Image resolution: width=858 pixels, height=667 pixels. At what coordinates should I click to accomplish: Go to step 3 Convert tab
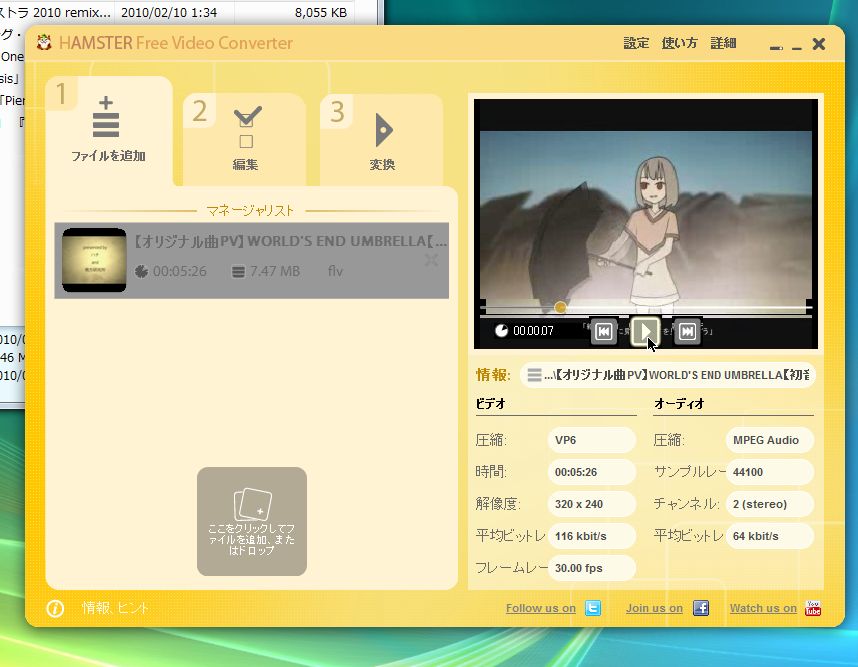click(381, 140)
